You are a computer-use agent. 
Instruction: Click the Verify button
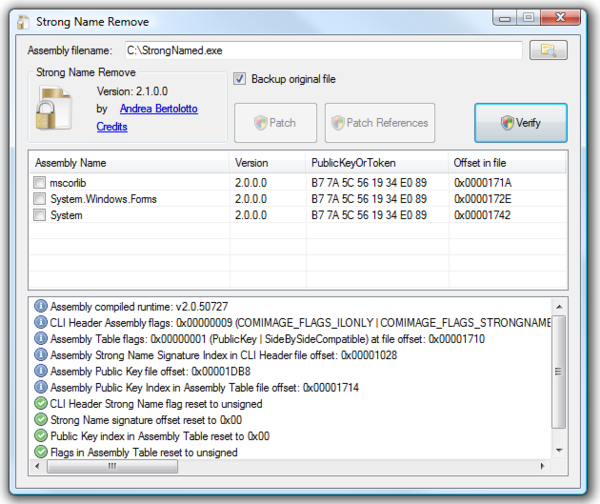tap(521, 123)
